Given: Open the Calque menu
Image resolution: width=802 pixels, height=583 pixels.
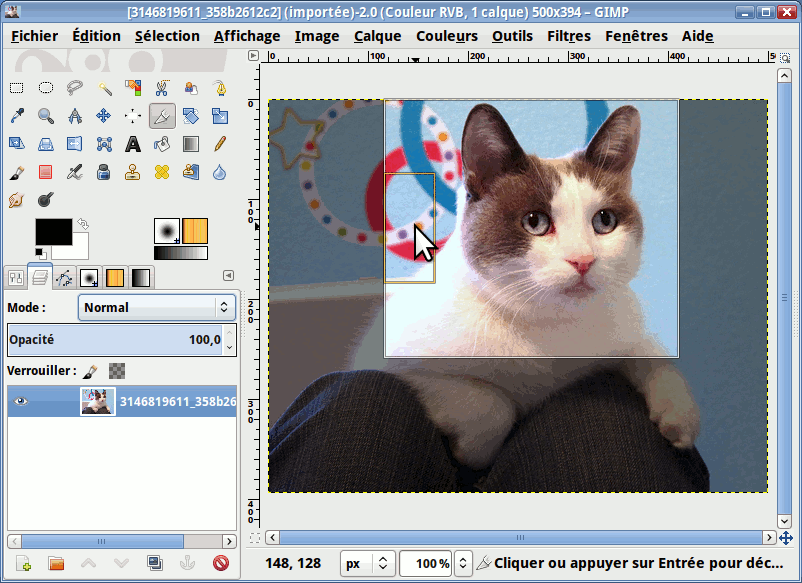Looking at the screenshot, I should [x=377, y=36].
